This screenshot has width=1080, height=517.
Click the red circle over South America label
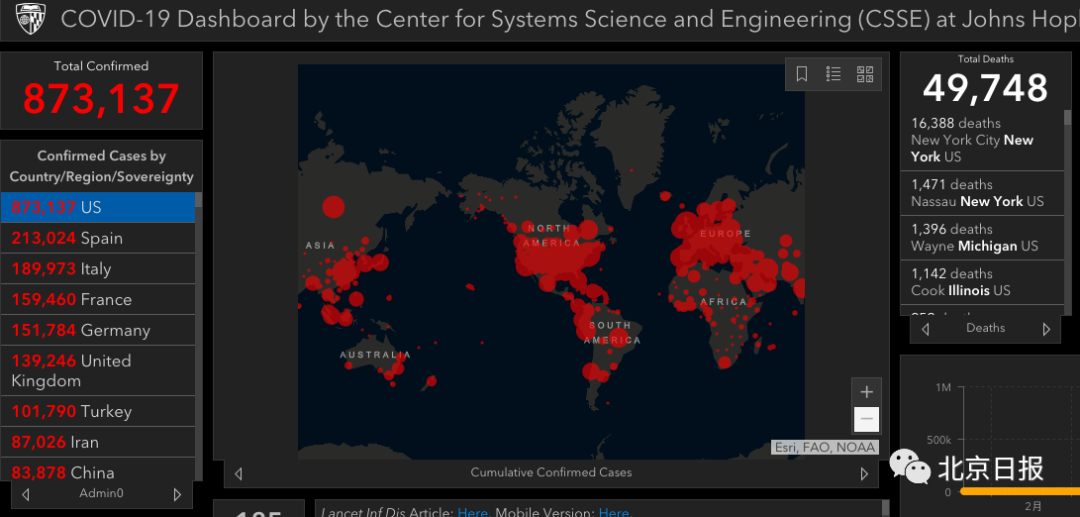click(619, 338)
